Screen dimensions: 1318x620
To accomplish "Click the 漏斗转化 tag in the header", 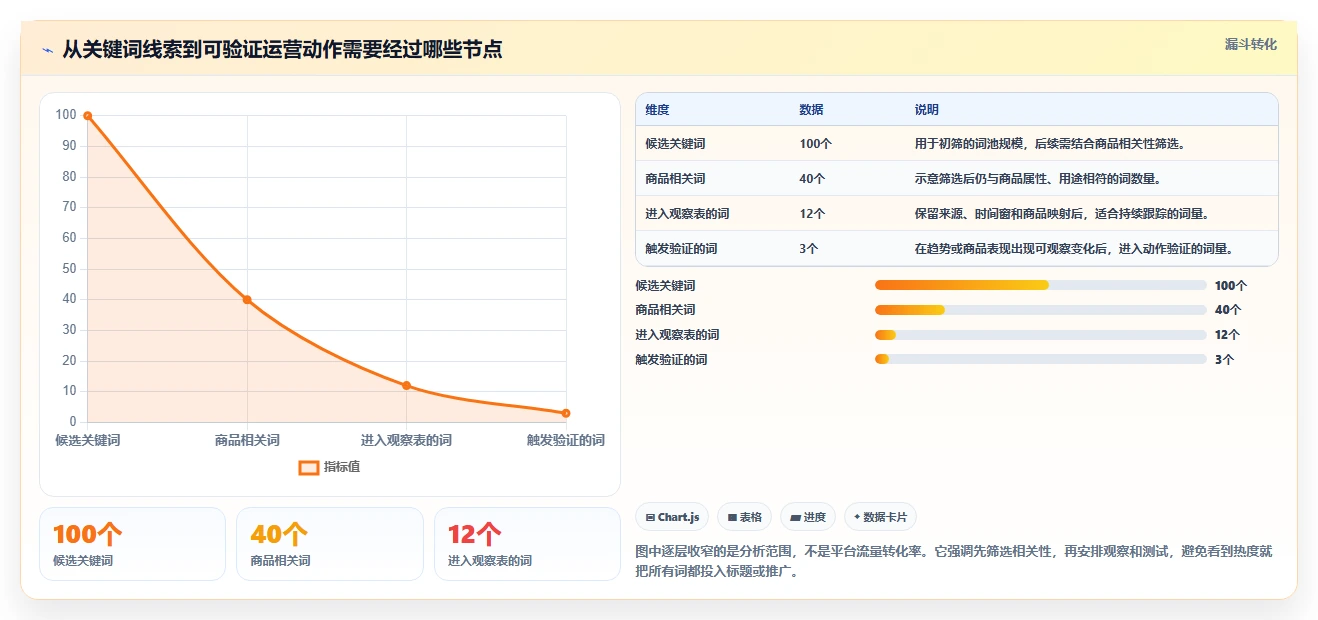I will coord(1251,44).
